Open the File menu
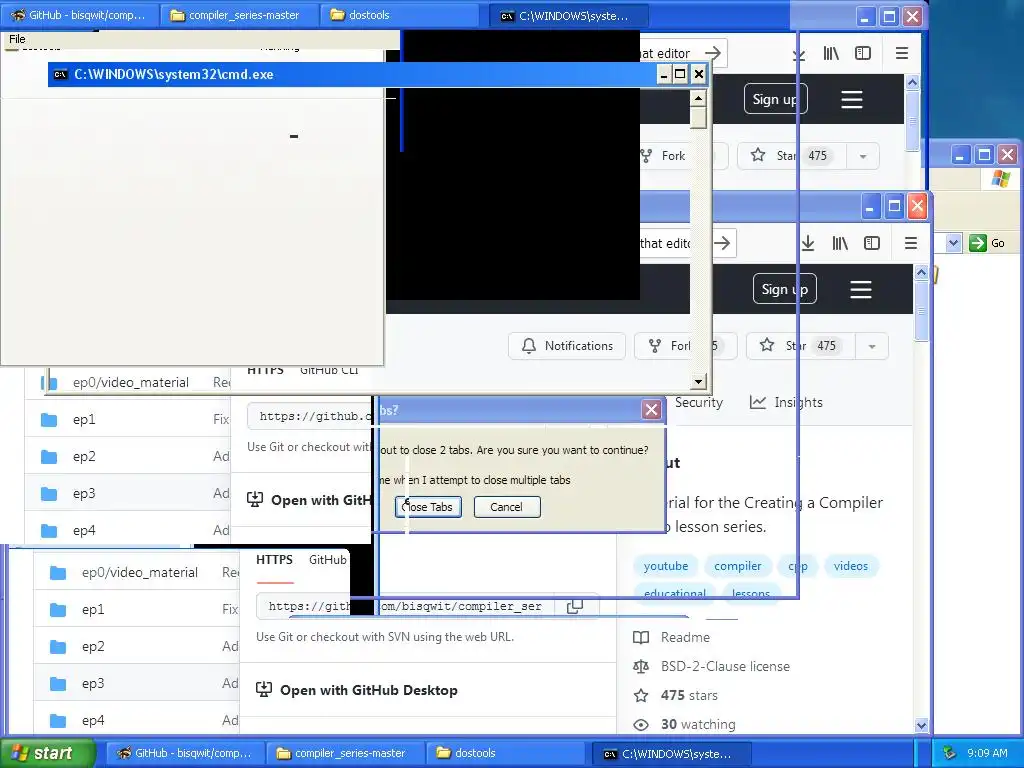The image size is (1024, 768). [x=18, y=39]
